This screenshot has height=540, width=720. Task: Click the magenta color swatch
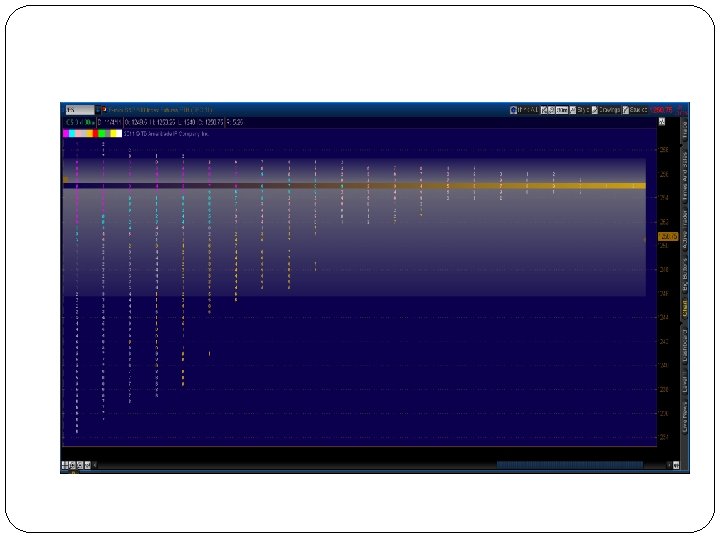click(x=66, y=134)
